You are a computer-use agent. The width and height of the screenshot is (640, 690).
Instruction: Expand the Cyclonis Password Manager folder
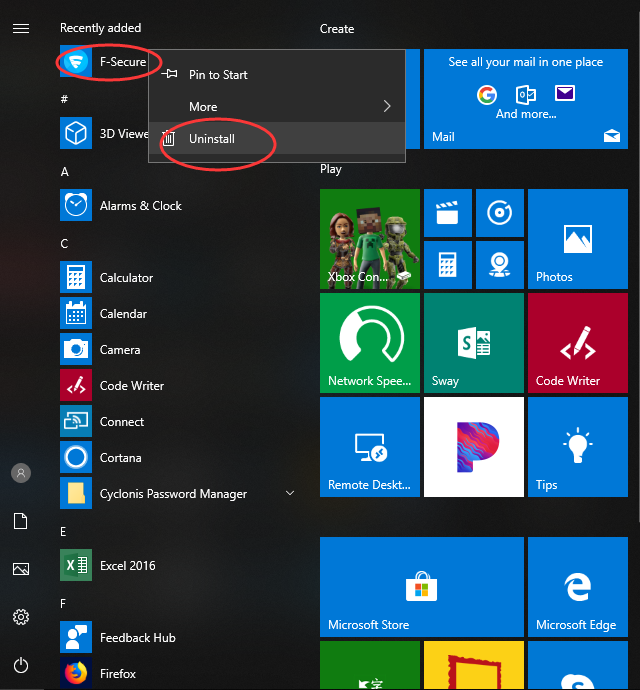point(290,493)
